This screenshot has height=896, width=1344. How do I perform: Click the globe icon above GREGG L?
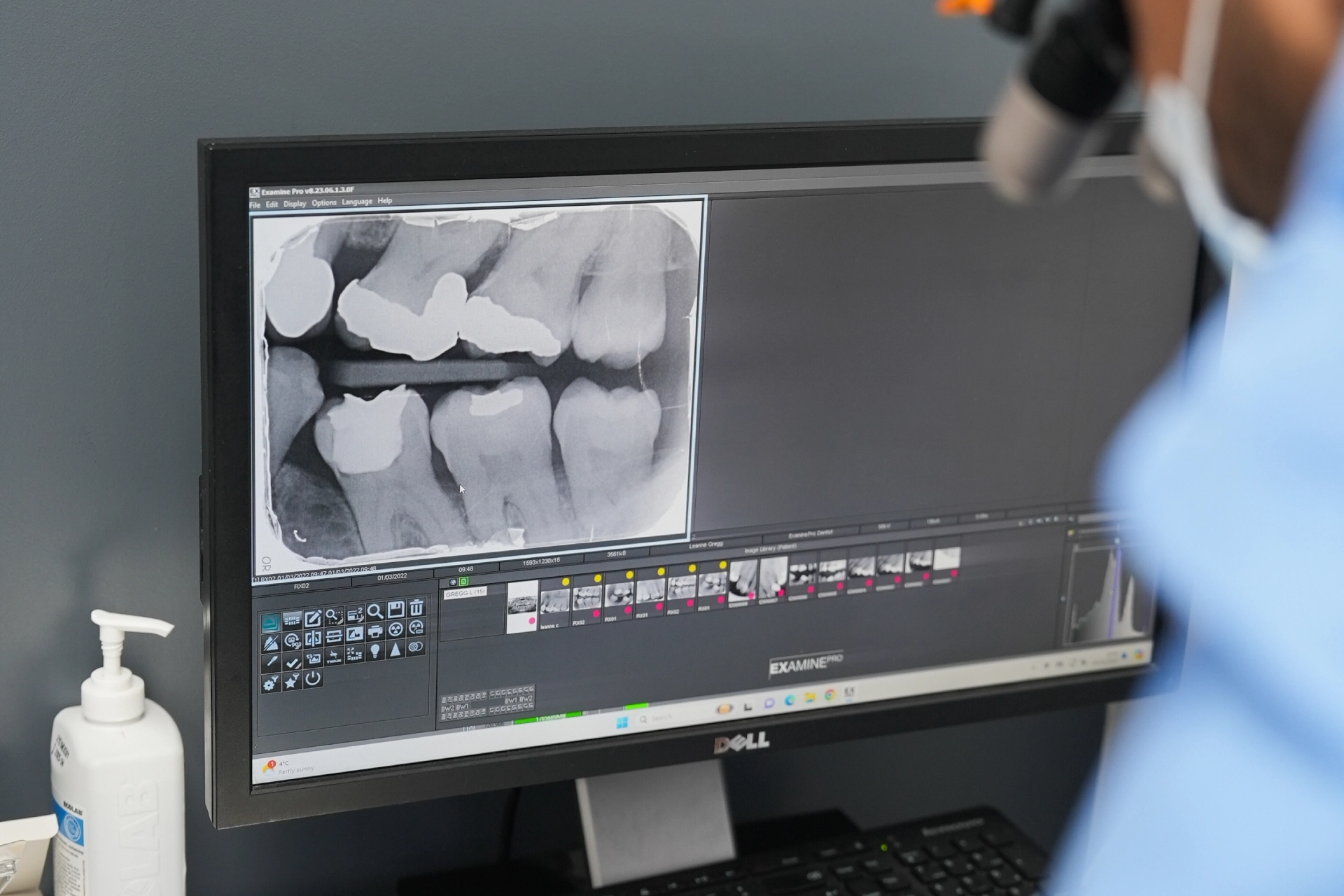tap(453, 582)
